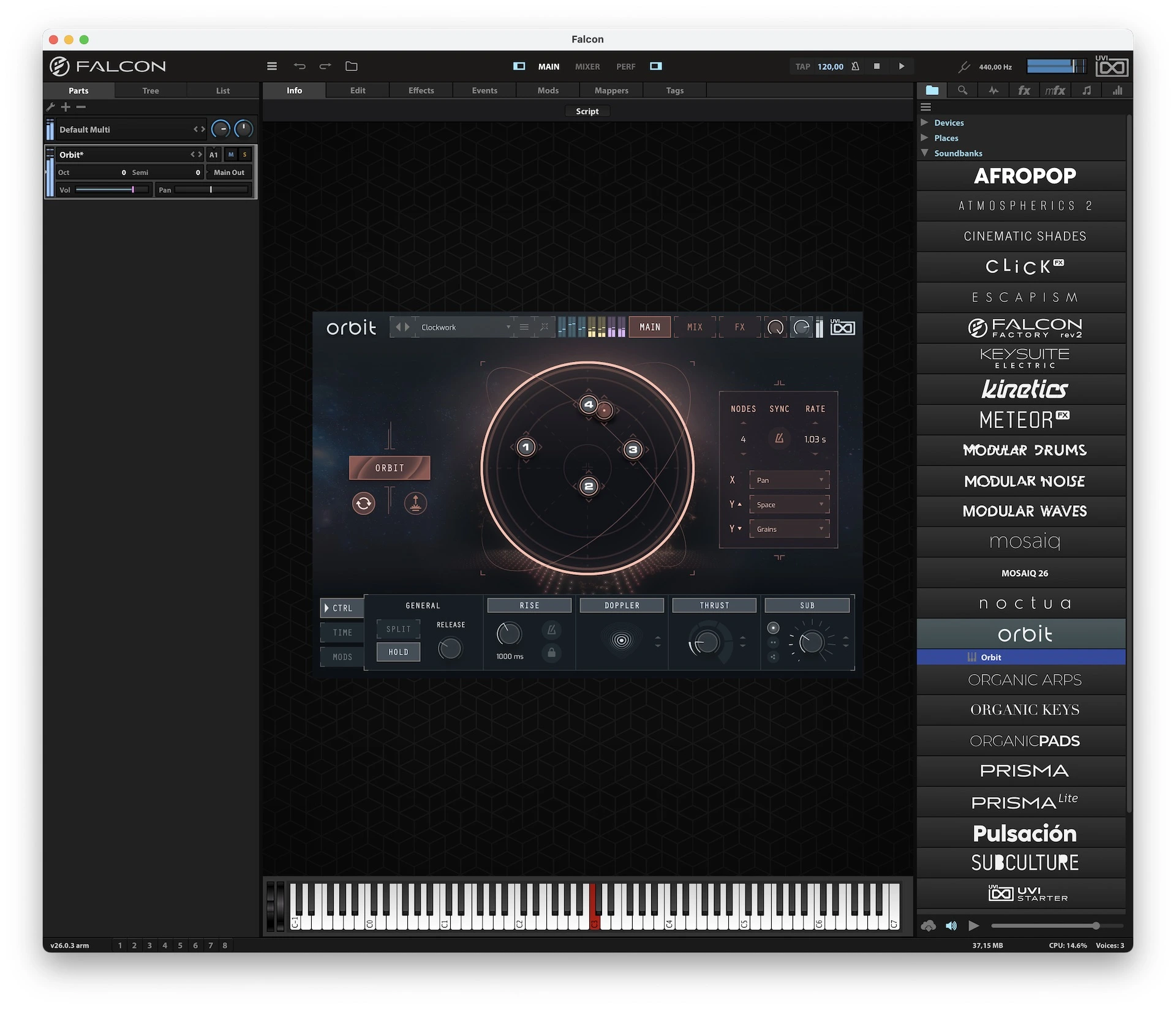The image size is (1176, 1009).
Task: Open the X axis Pan dropdown
Action: tap(789, 480)
